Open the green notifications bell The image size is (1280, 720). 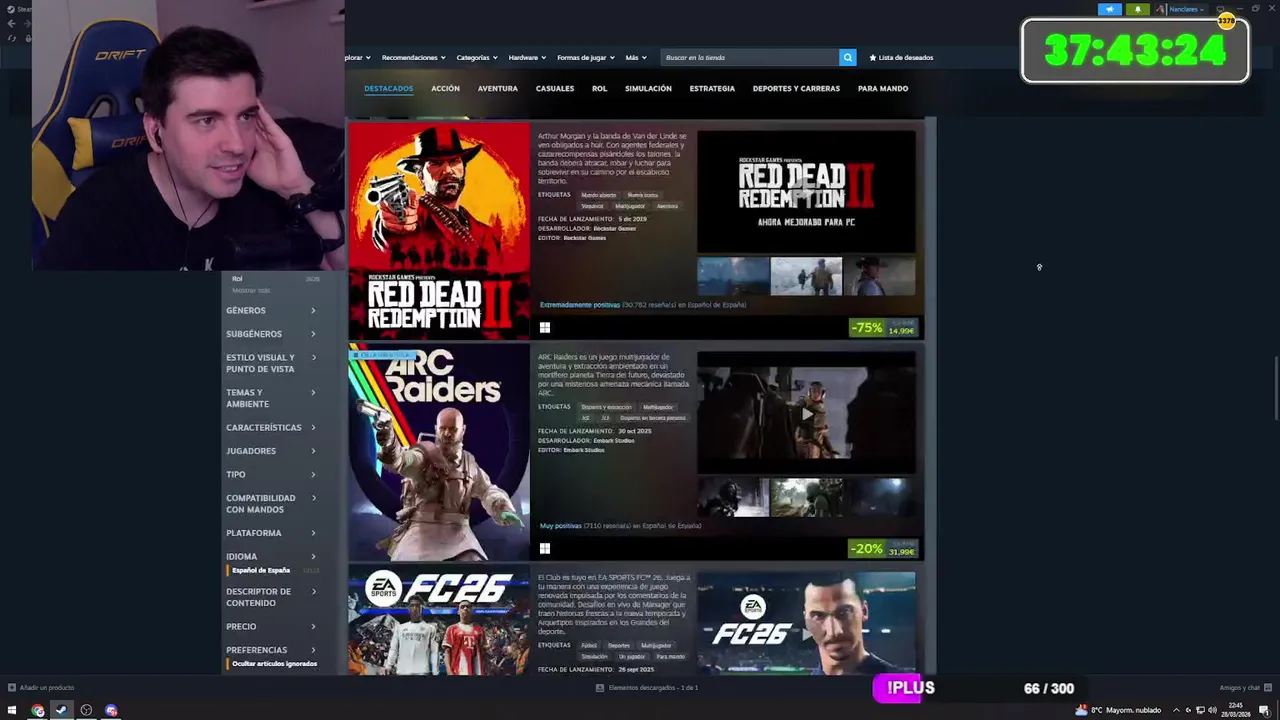point(1138,9)
